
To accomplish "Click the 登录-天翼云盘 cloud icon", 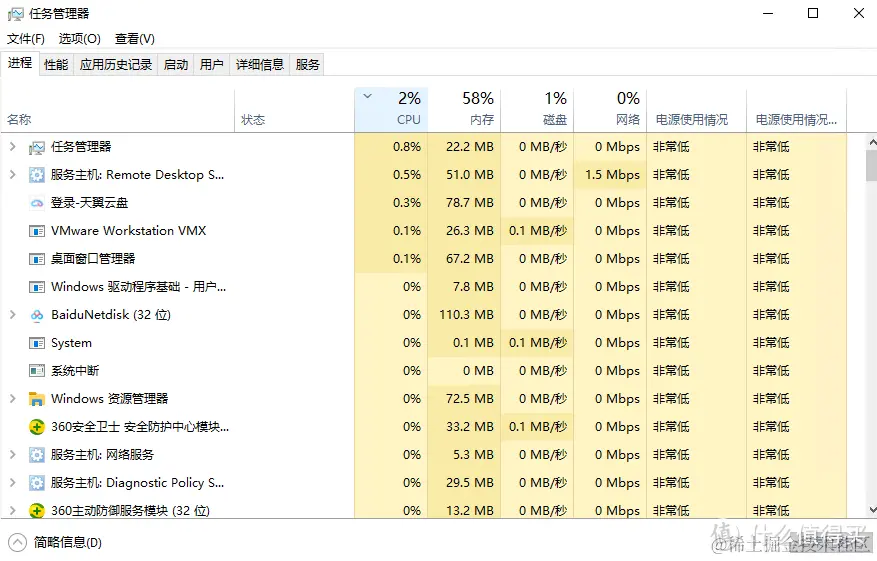I will (x=37, y=203).
